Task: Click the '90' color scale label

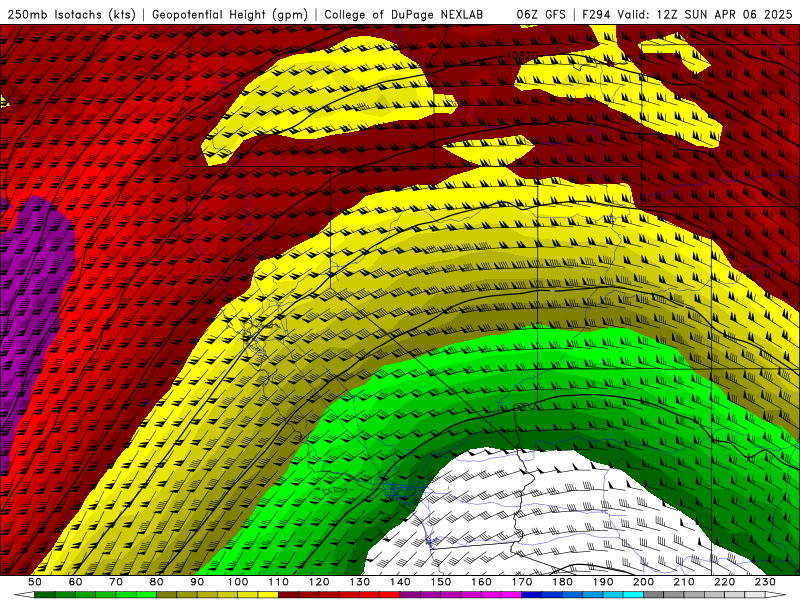Action: point(197,582)
